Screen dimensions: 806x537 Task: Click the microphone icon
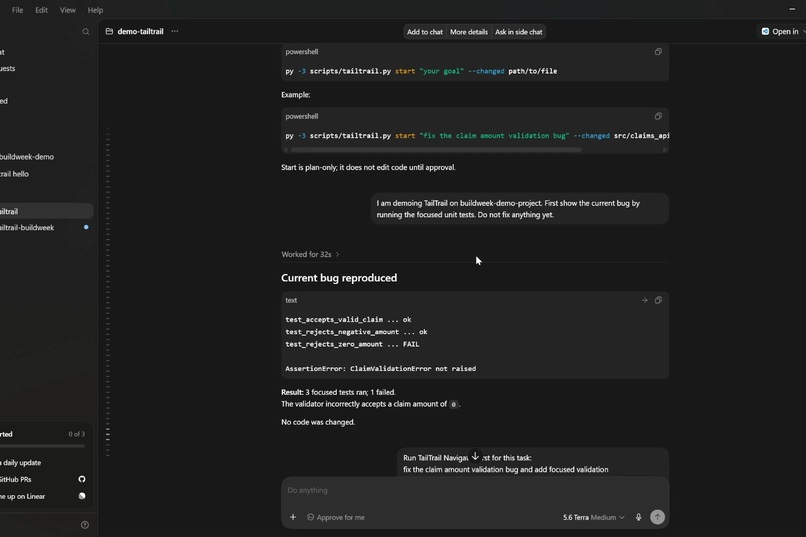click(x=638, y=517)
